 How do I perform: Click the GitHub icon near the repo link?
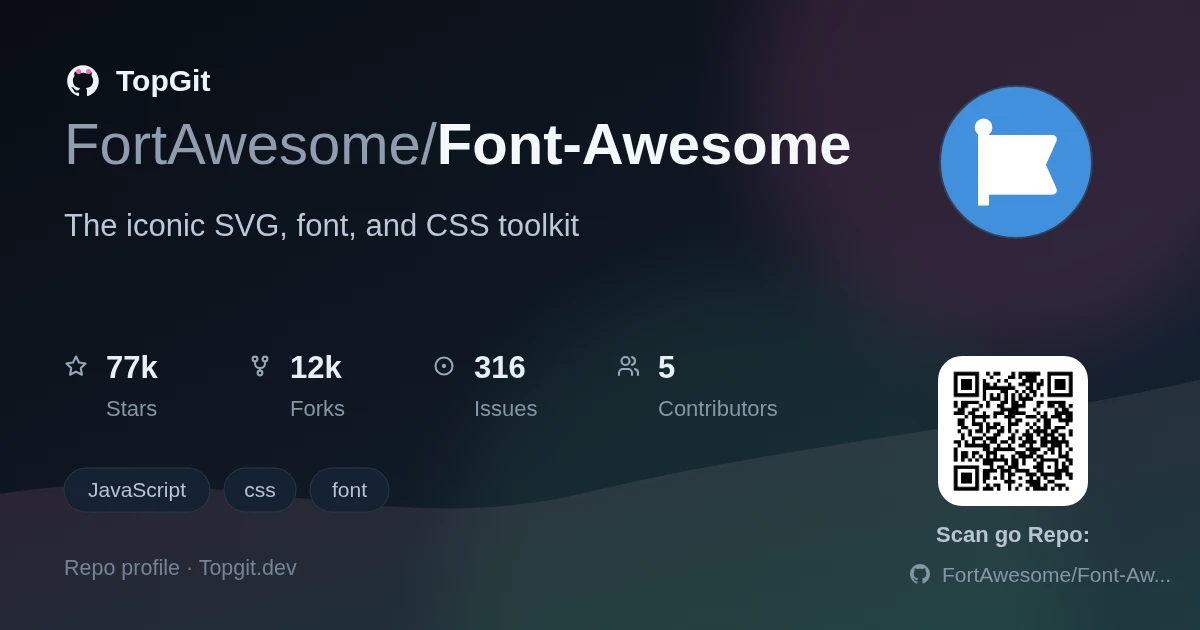920,574
